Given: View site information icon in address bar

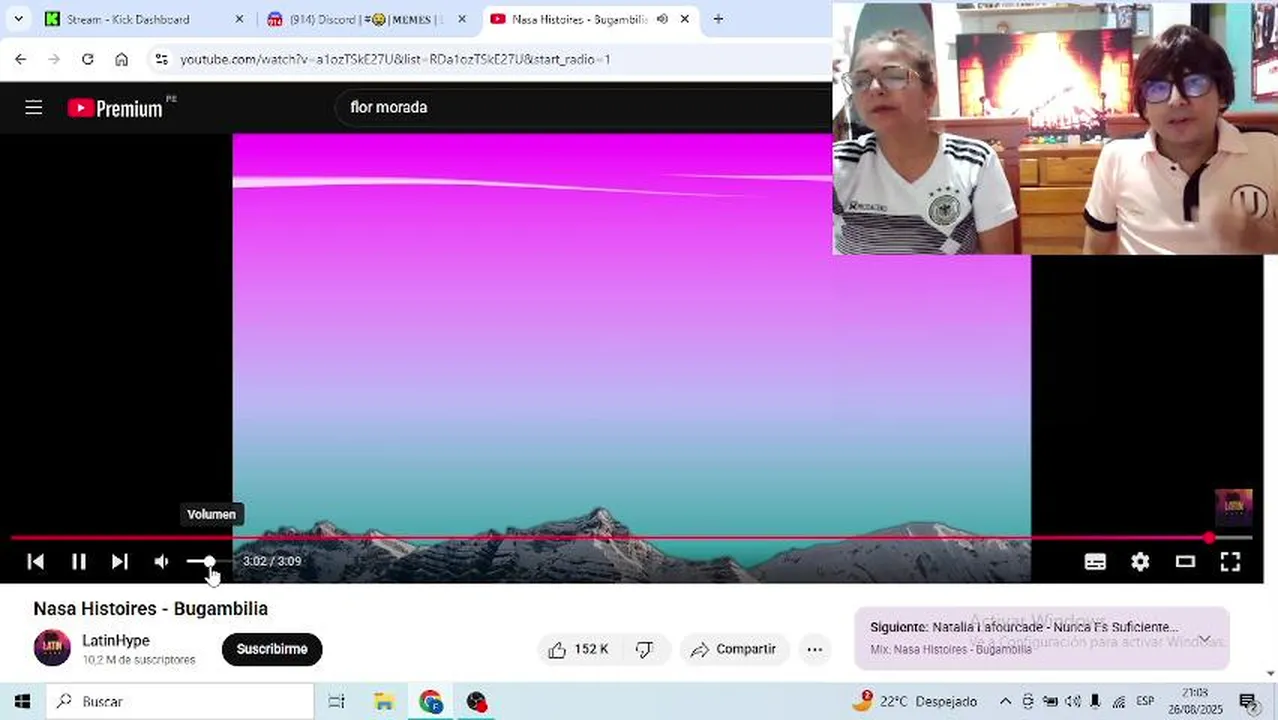Looking at the screenshot, I should click(x=161, y=59).
